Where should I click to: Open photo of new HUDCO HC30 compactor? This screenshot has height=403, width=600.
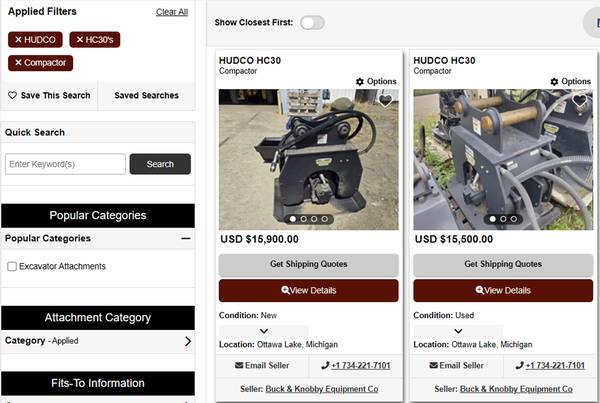(x=308, y=160)
